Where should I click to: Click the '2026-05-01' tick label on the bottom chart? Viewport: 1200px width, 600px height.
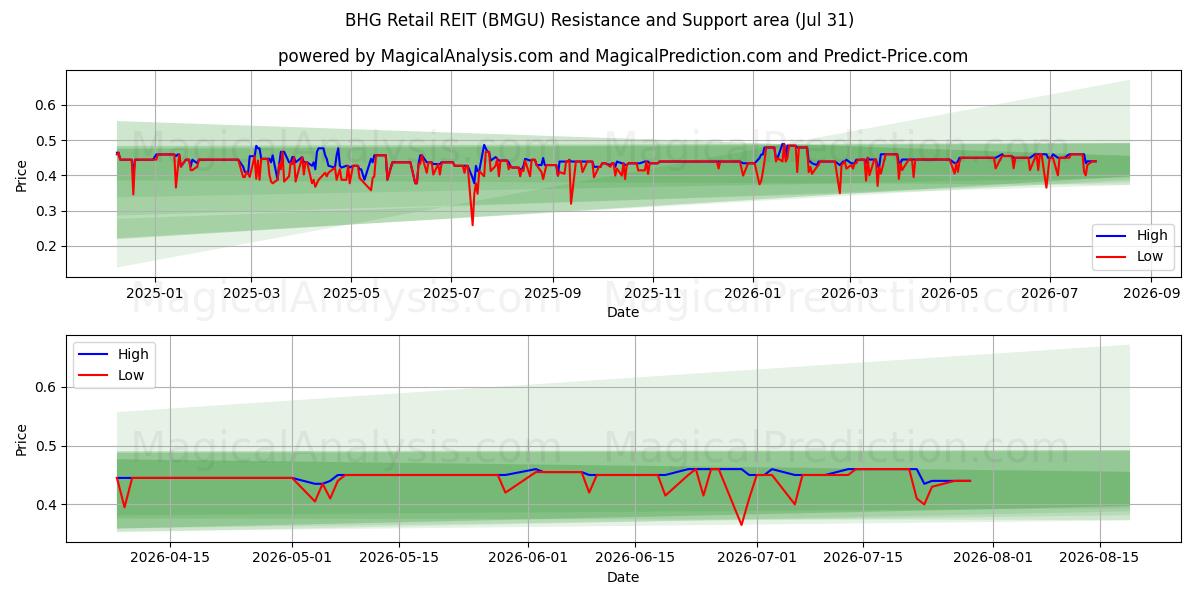click(293, 559)
